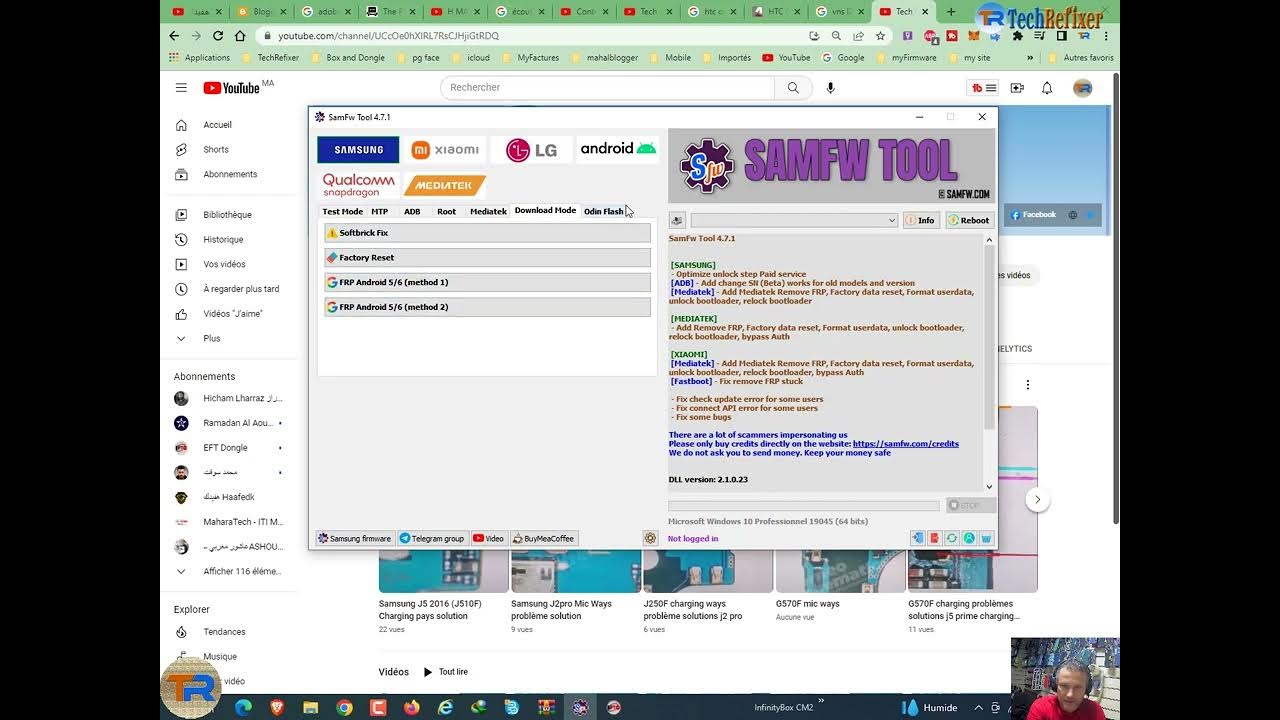Click the YouTube search magnifier button

[793, 88]
